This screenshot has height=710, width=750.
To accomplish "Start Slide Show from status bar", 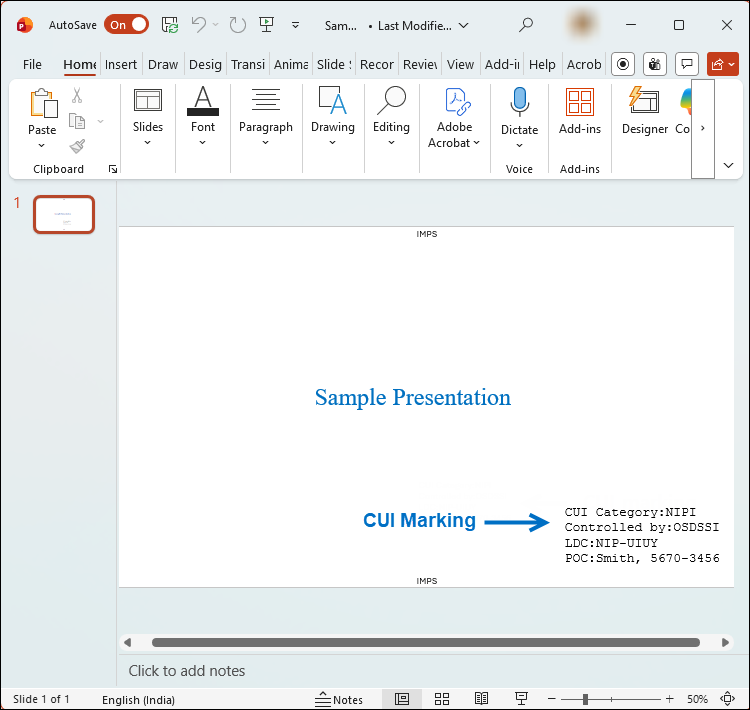I will [x=521, y=699].
